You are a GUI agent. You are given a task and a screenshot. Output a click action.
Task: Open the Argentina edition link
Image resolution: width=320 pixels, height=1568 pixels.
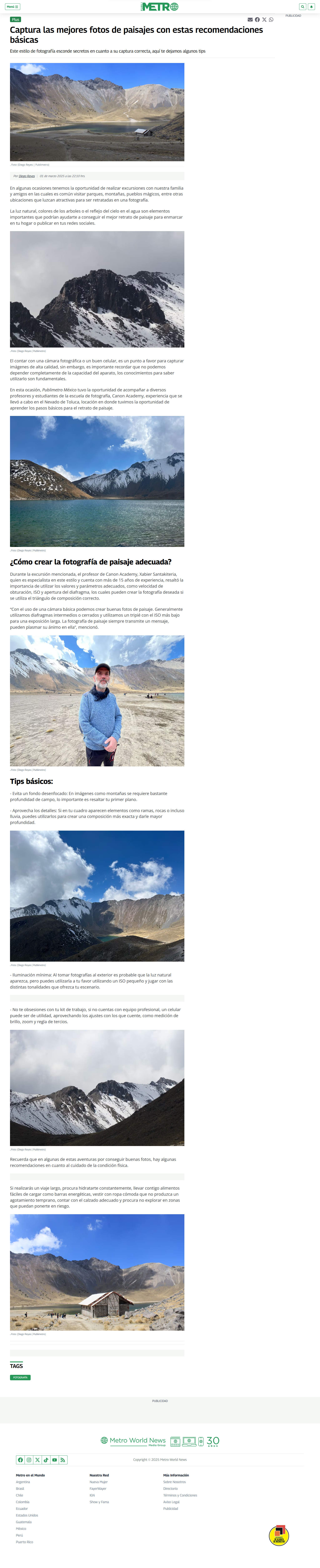(x=22, y=1482)
